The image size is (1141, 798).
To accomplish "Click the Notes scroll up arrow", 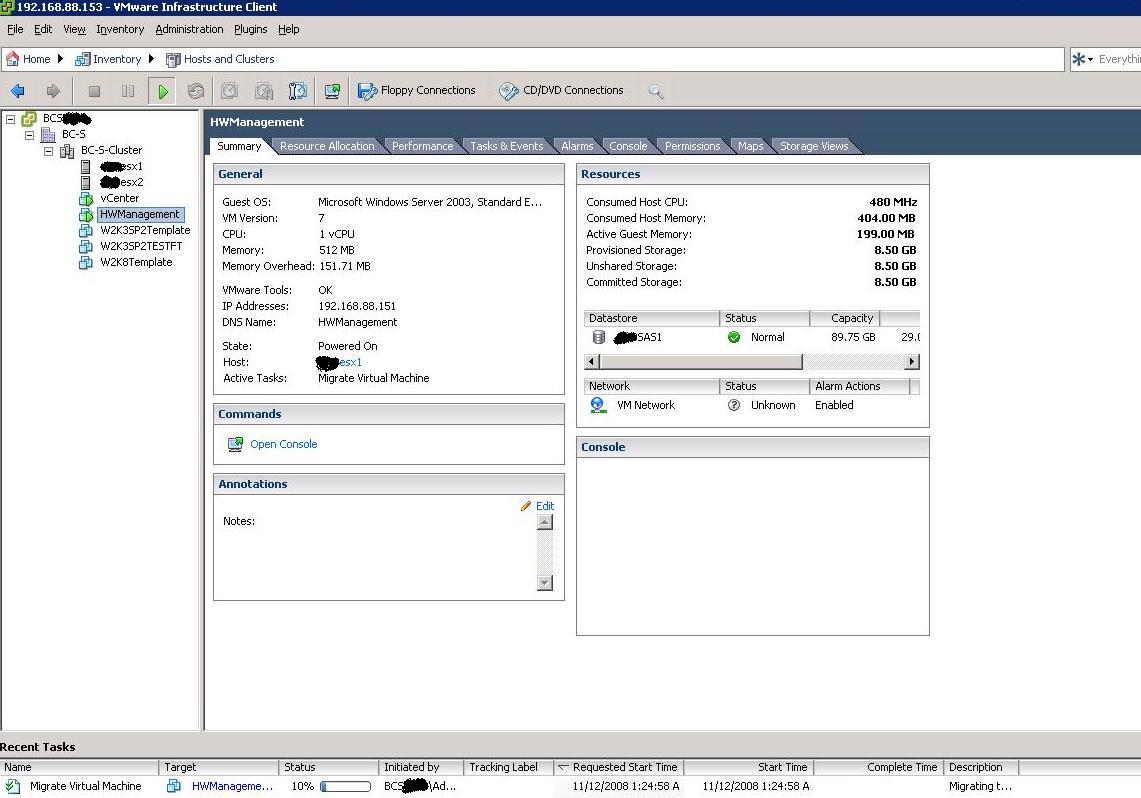I will pos(544,522).
